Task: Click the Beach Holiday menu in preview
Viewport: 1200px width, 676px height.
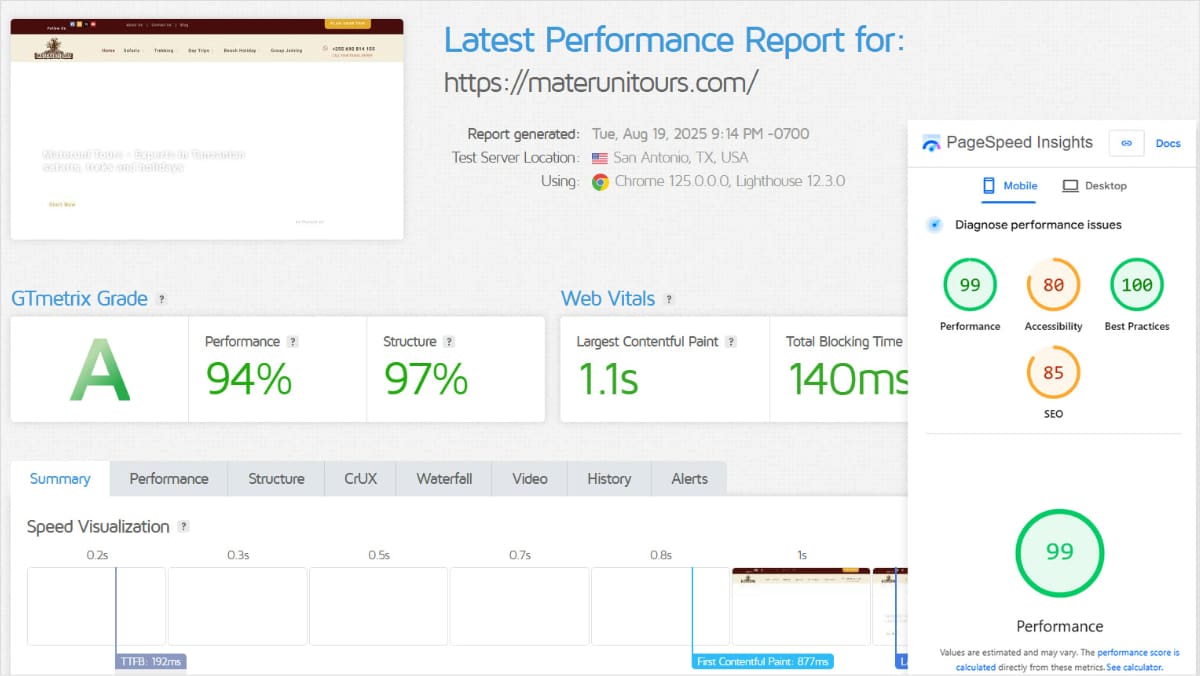Action: (240, 50)
